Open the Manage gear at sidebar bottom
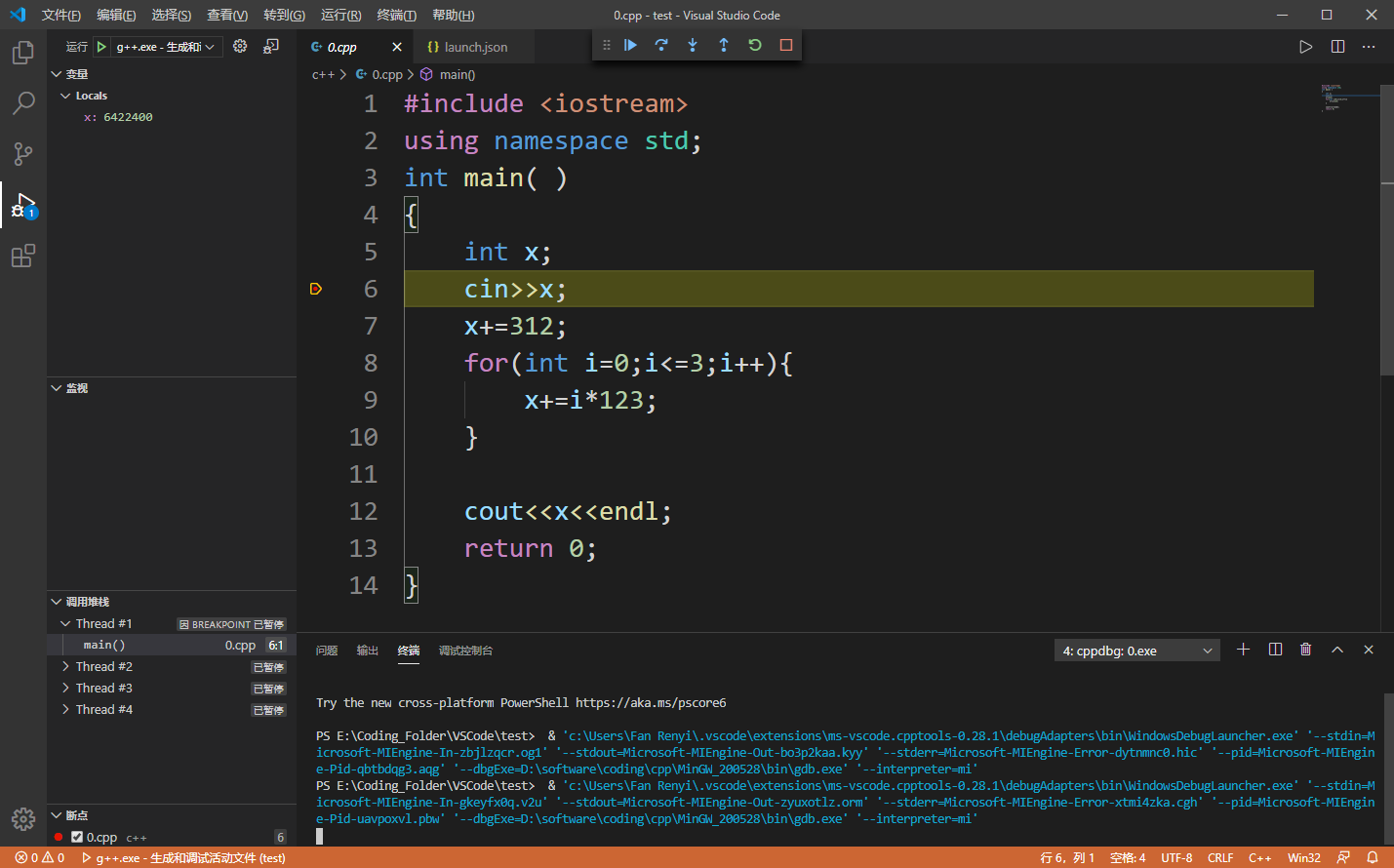 point(23,819)
